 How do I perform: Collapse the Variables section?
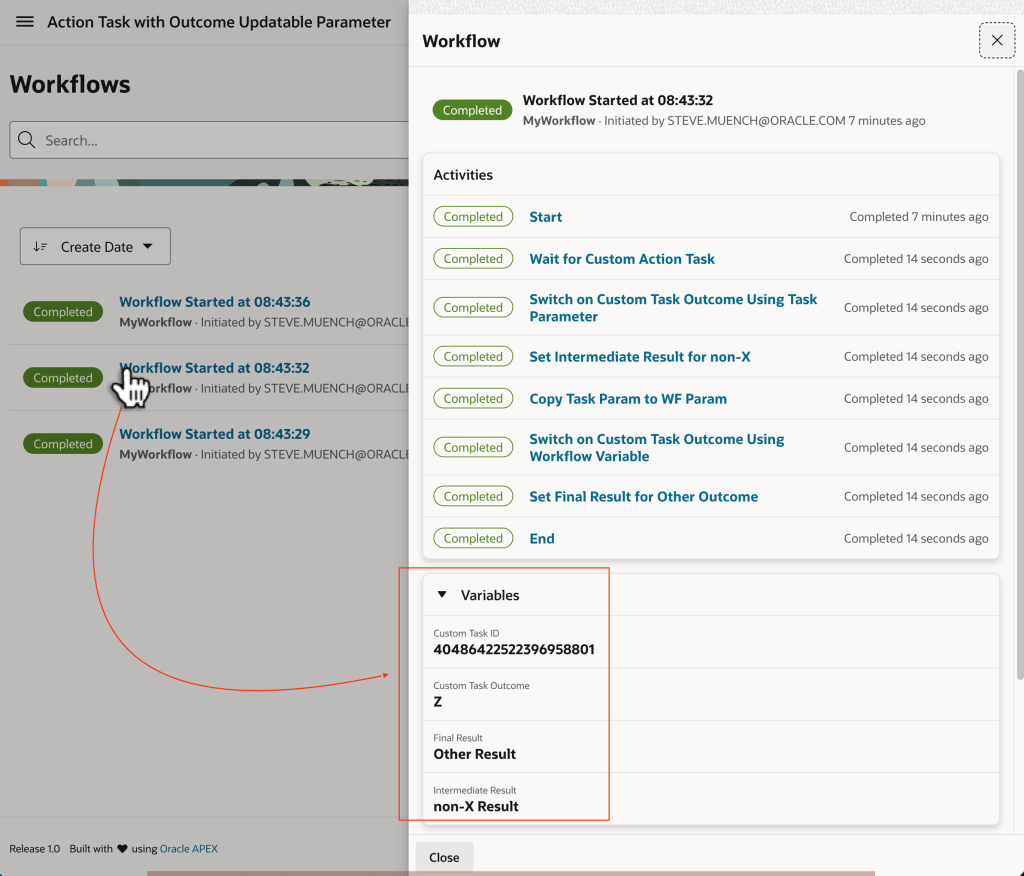coord(442,595)
